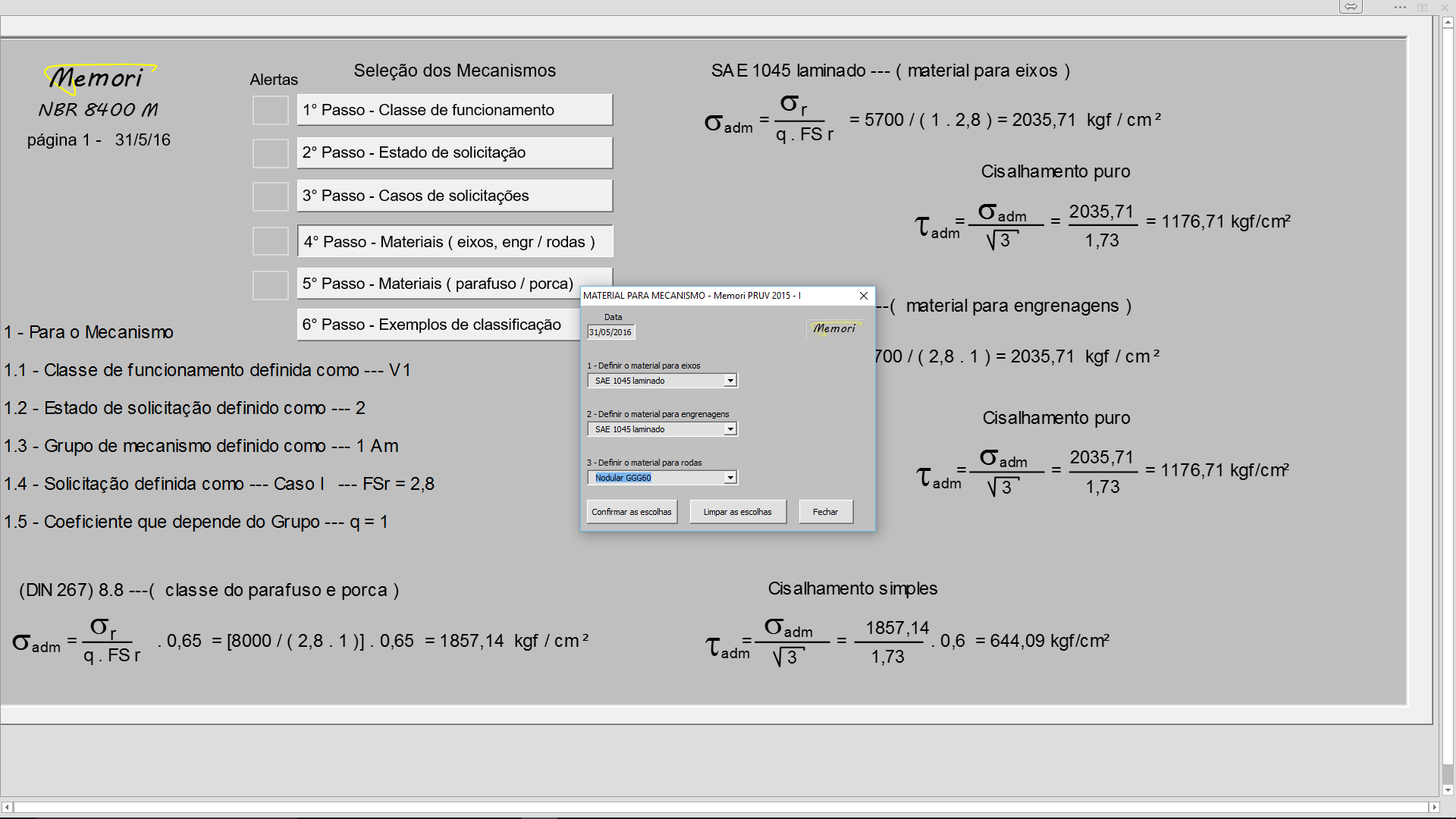Image resolution: width=1456 pixels, height=819 pixels.
Task: Open 3° Passo - Casos de solicitações
Action: click(x=454, y=196)
